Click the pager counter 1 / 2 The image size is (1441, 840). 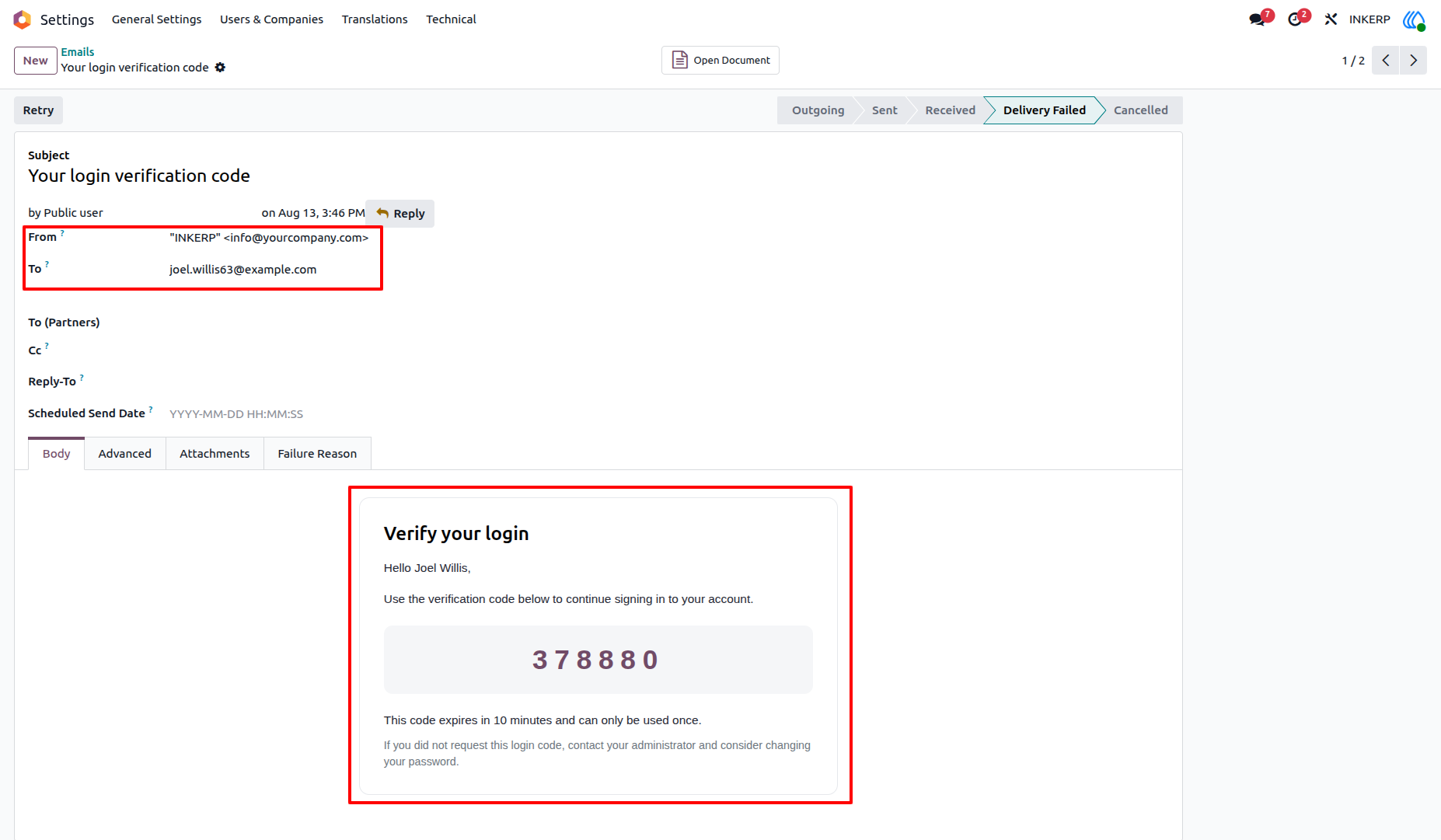pyautogui.click(x=1353, y=61)
